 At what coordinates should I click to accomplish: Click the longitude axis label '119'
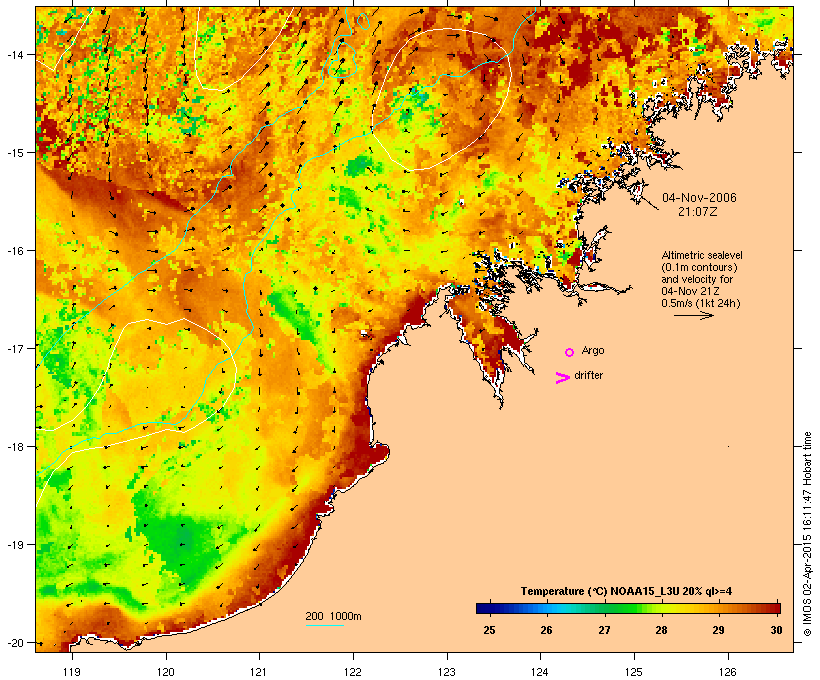(x=72, y=672)
